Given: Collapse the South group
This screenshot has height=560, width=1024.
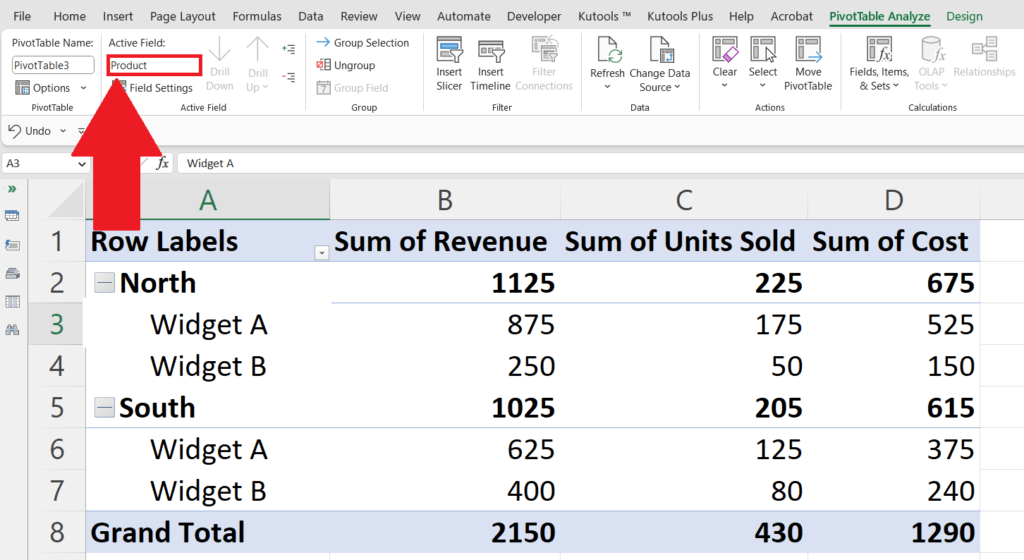Looking at the screenshot, I should (x=104, y=407).
